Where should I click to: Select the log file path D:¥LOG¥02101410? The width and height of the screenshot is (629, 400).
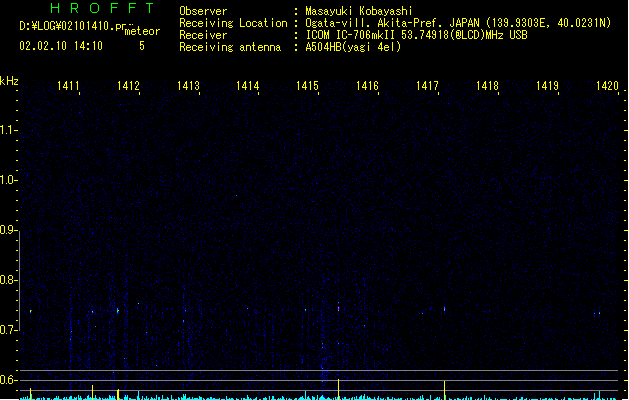[x=67, y=26]
